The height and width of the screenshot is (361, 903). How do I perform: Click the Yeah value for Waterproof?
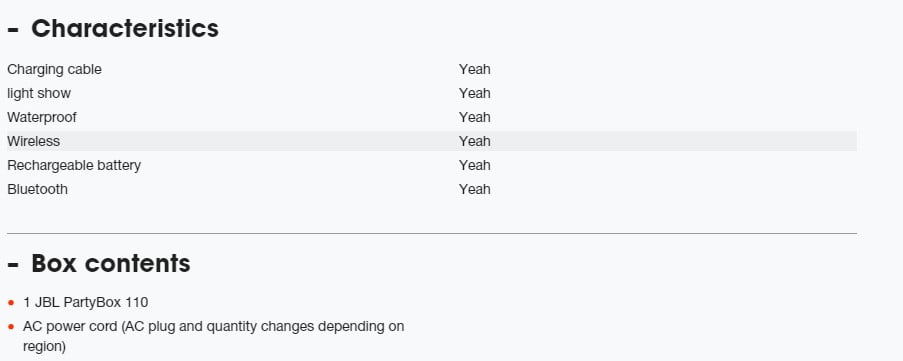(x=475, y=117)
